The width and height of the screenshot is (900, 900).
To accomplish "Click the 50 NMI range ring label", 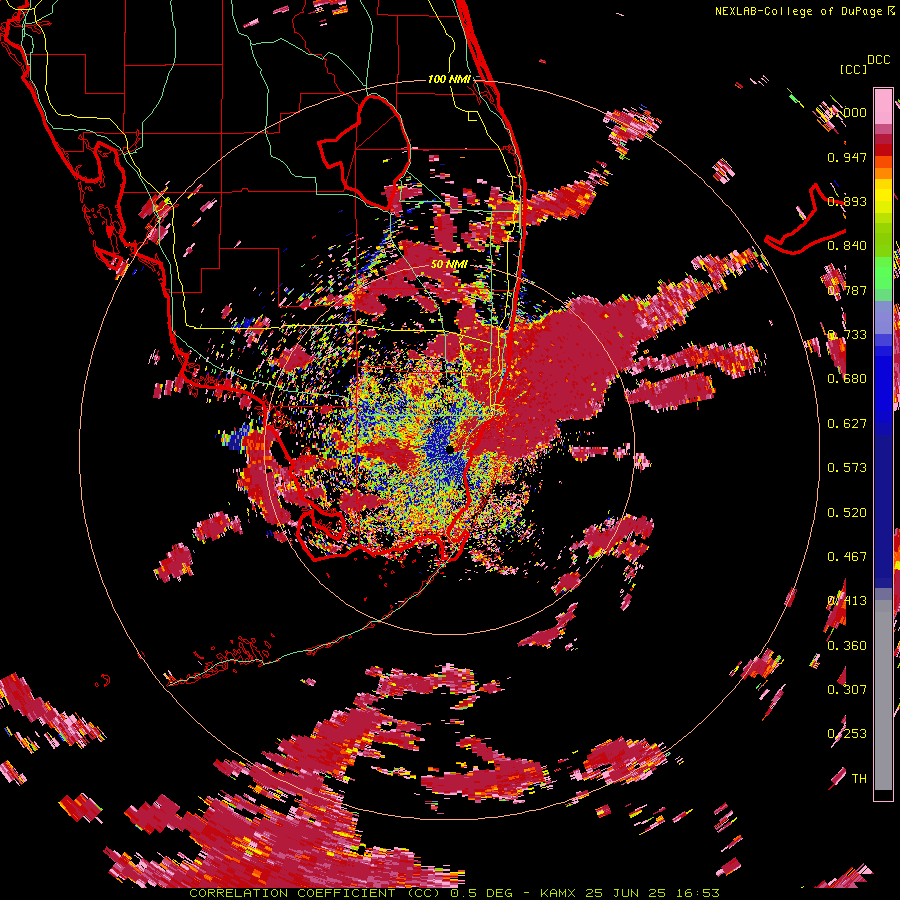I will tap(449, 264).
